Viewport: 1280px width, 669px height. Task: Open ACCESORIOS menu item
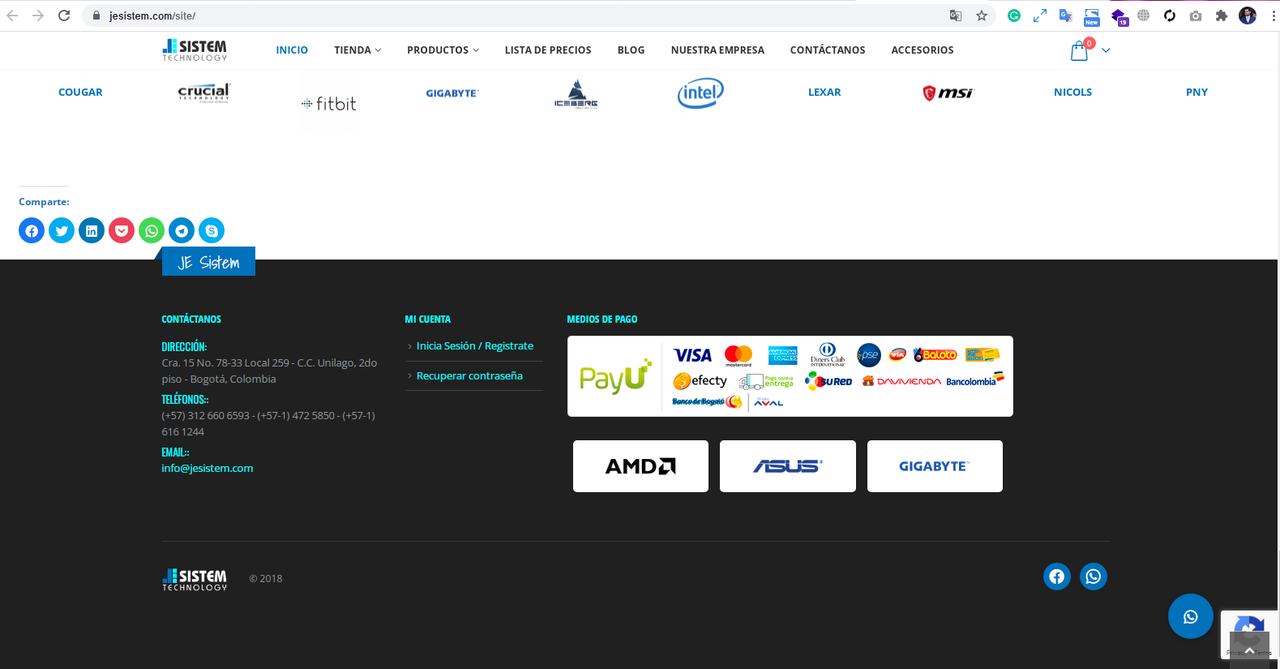pyautogui.click(x=923, y=50)
